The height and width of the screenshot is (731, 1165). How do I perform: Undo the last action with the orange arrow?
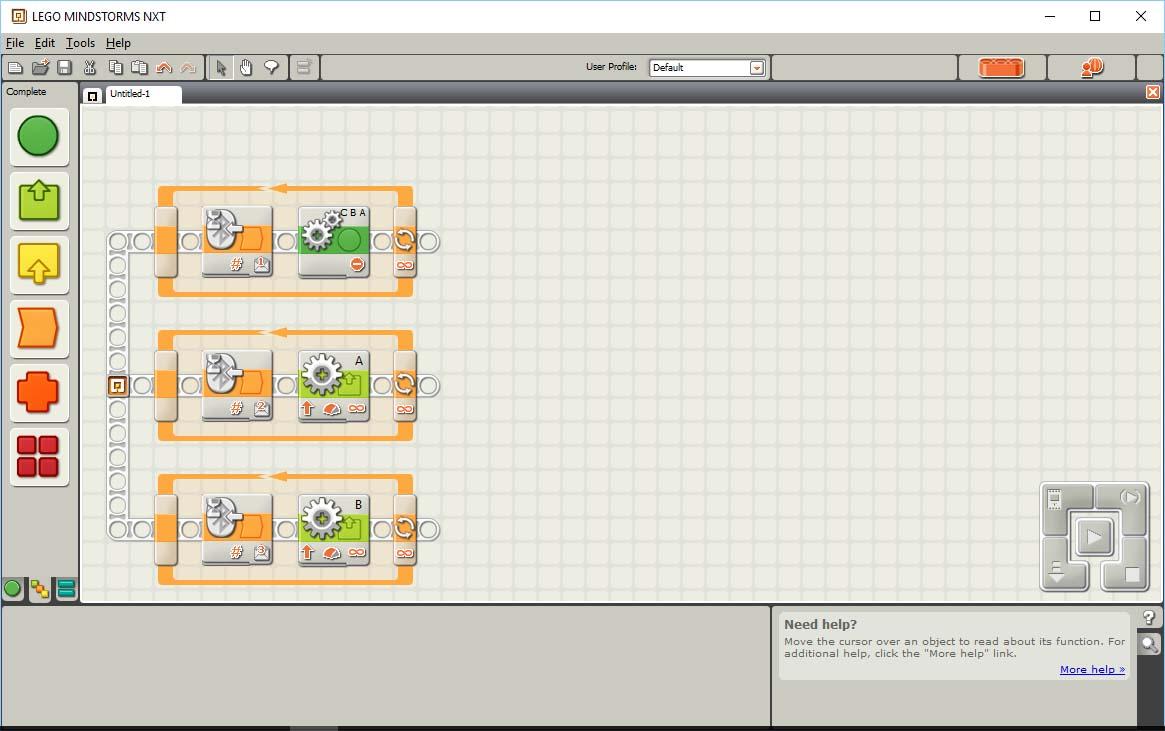[x=164, y=68]
